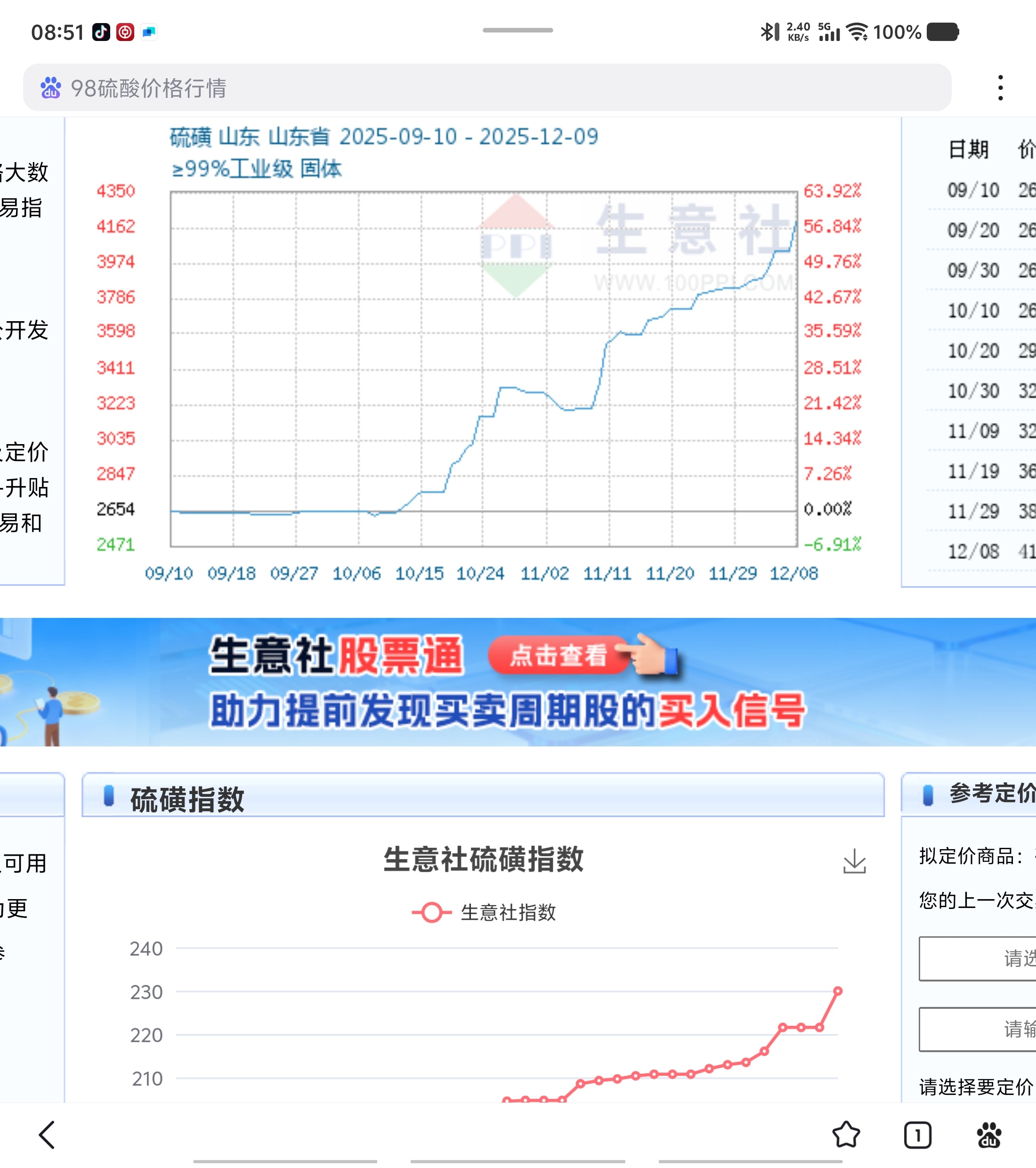Click the 点击查看 banner button
Viewport: 1036px width, 1168px height.
tap(558, 655)
